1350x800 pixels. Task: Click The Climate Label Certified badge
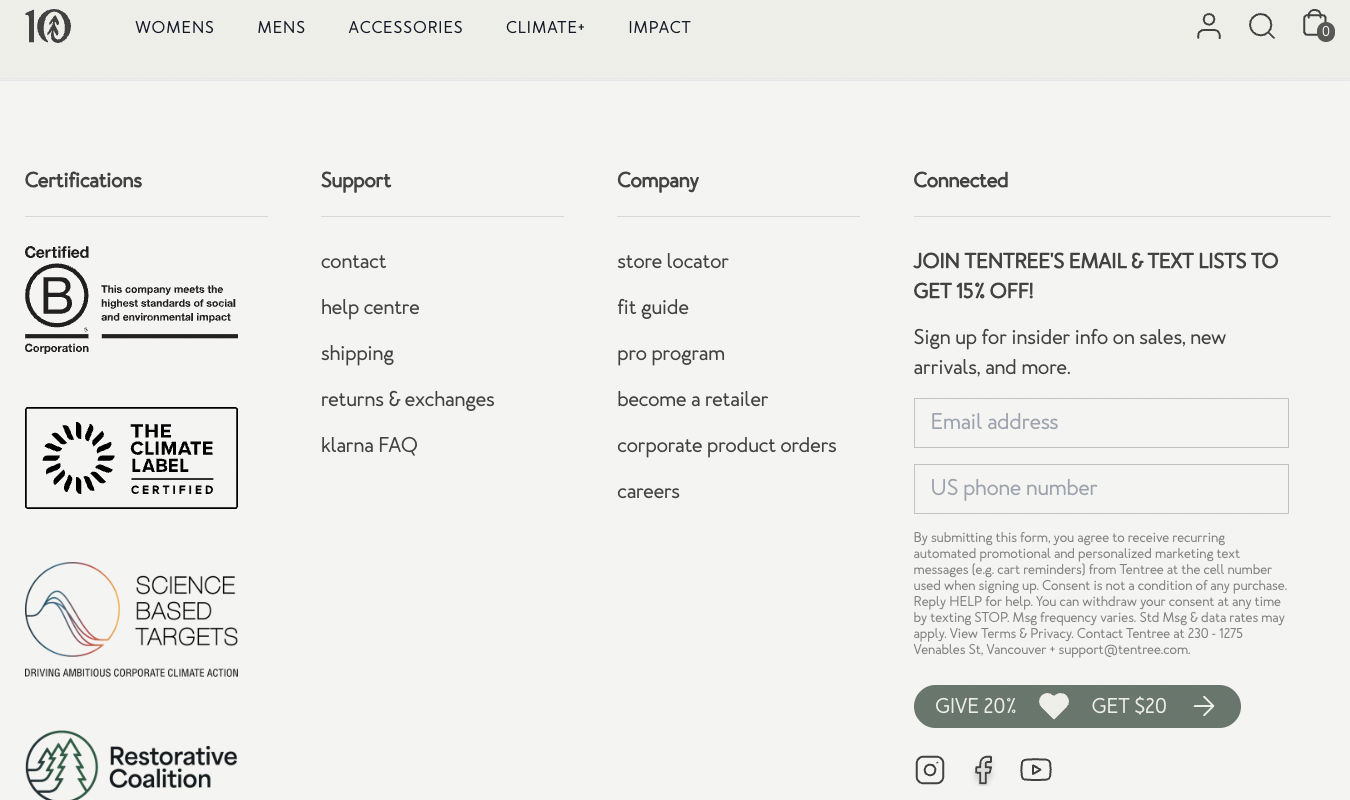[131, 458]
